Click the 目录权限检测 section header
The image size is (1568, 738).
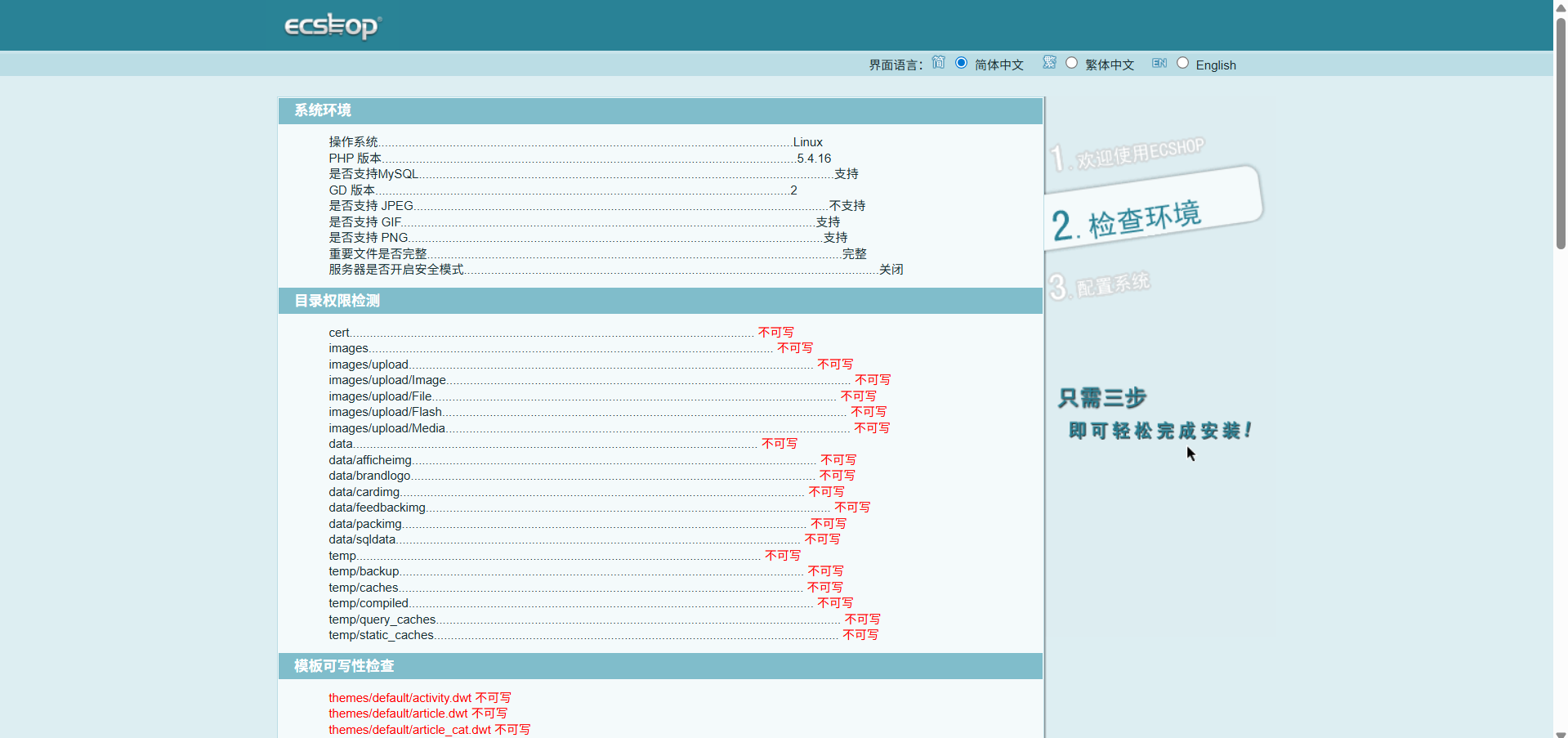click(660, 301)
